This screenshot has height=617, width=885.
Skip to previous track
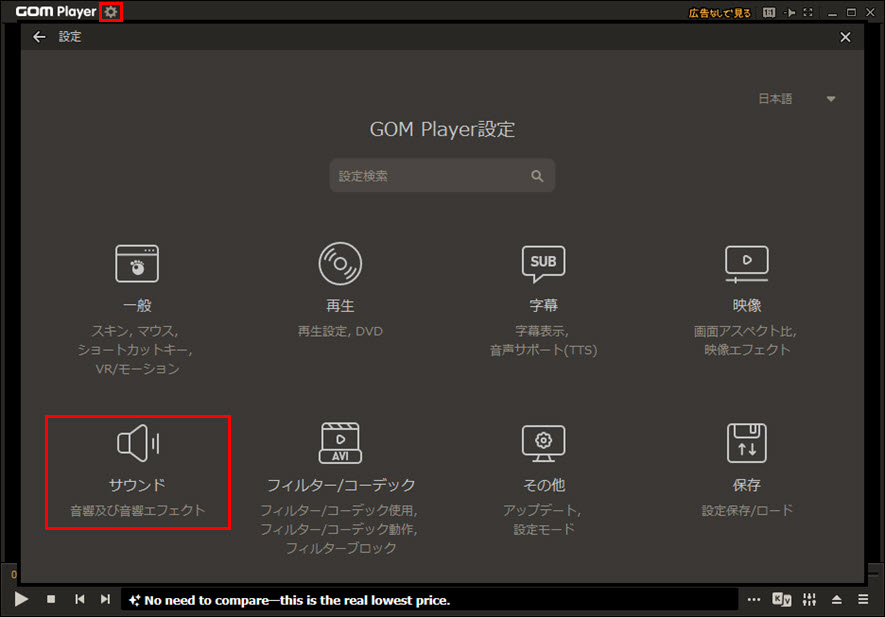80,599
